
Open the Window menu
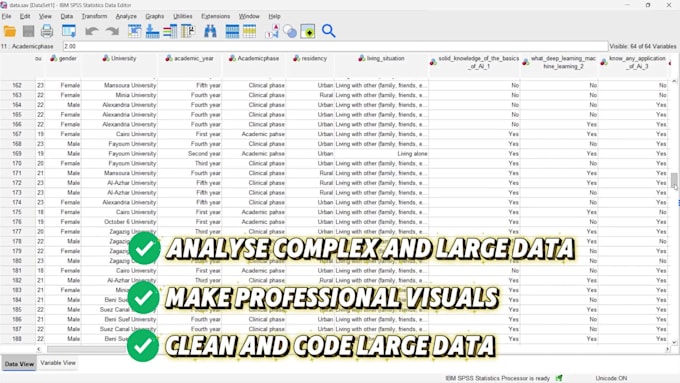tap(249, 16)
